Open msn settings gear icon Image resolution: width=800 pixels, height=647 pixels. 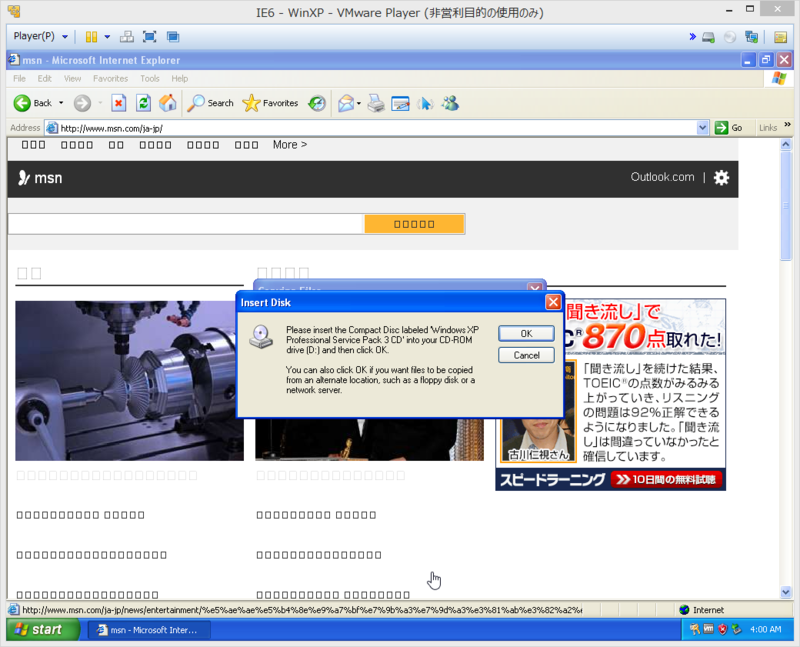721,178
